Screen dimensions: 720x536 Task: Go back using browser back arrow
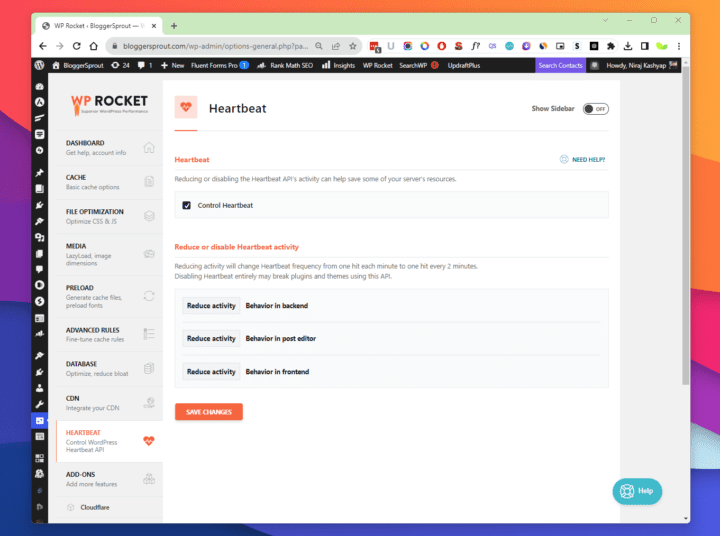coord(43,46)
